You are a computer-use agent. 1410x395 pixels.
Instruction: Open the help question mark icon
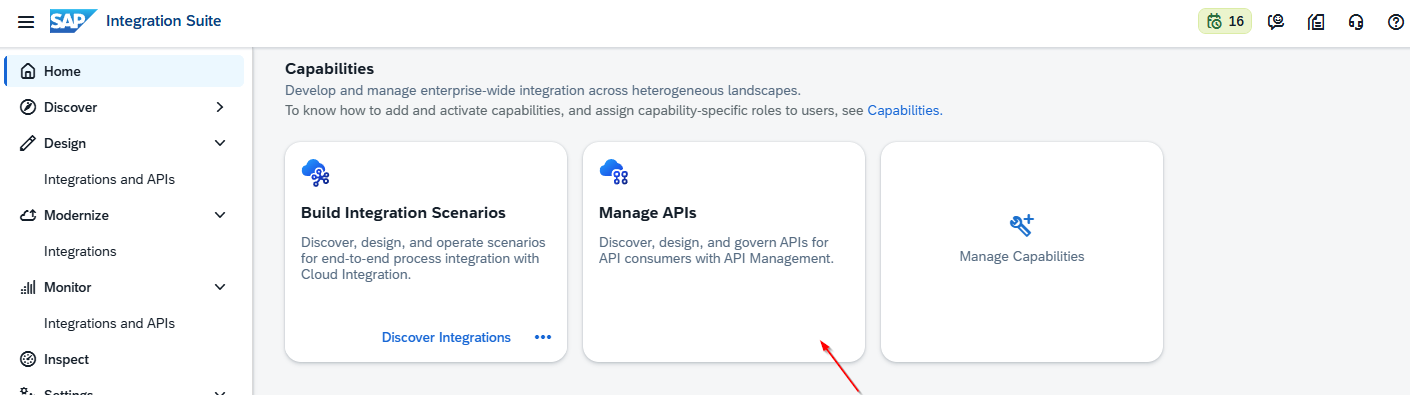click(x=1396, y=22)
